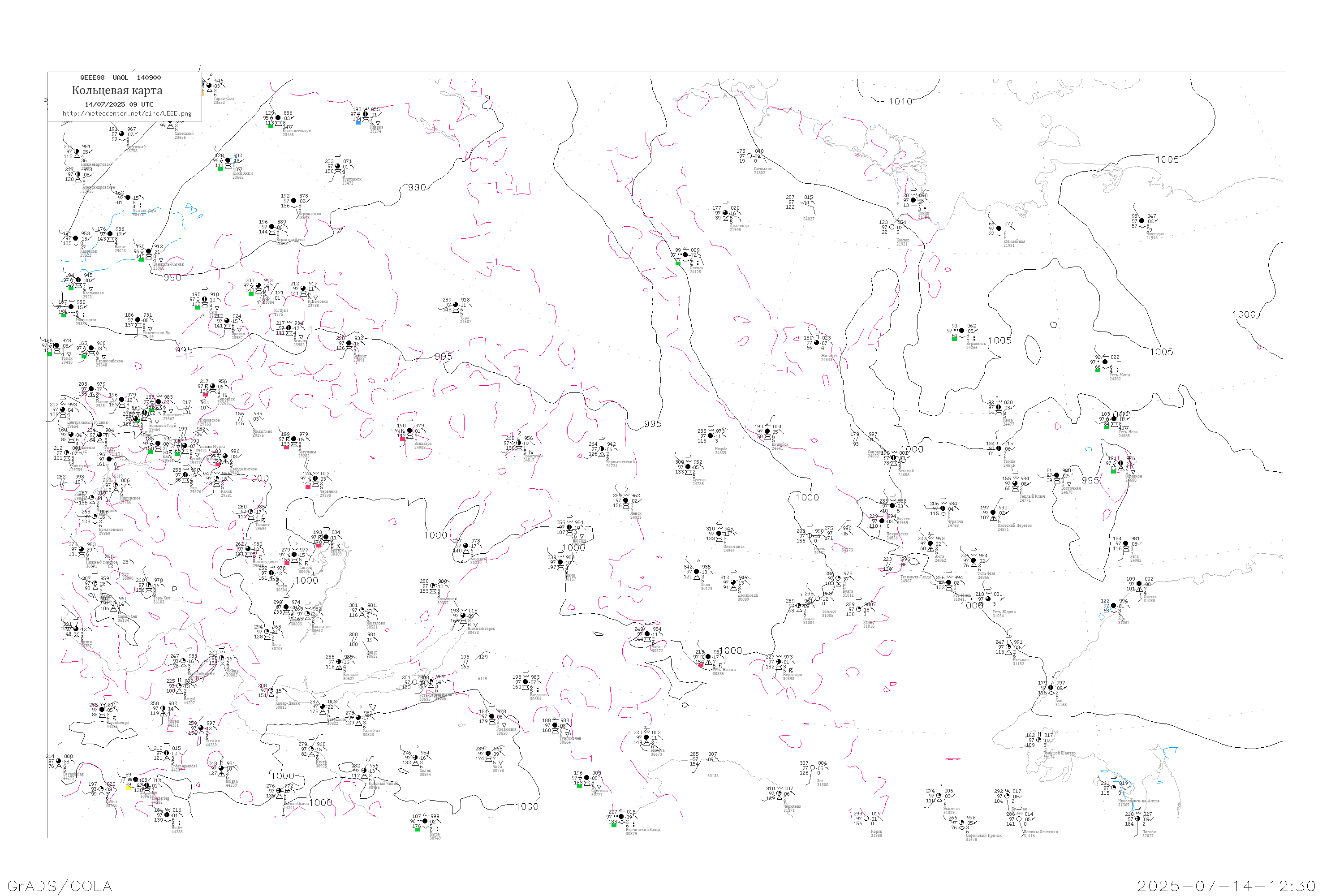Click the meteocenter.net UEEE.png URL text
This screenshot has width=1344, height=896.
pos(127,114)
